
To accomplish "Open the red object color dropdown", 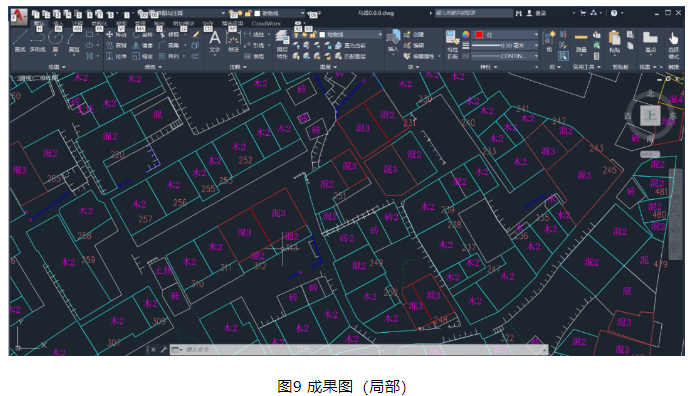I will tap(506, 35).
